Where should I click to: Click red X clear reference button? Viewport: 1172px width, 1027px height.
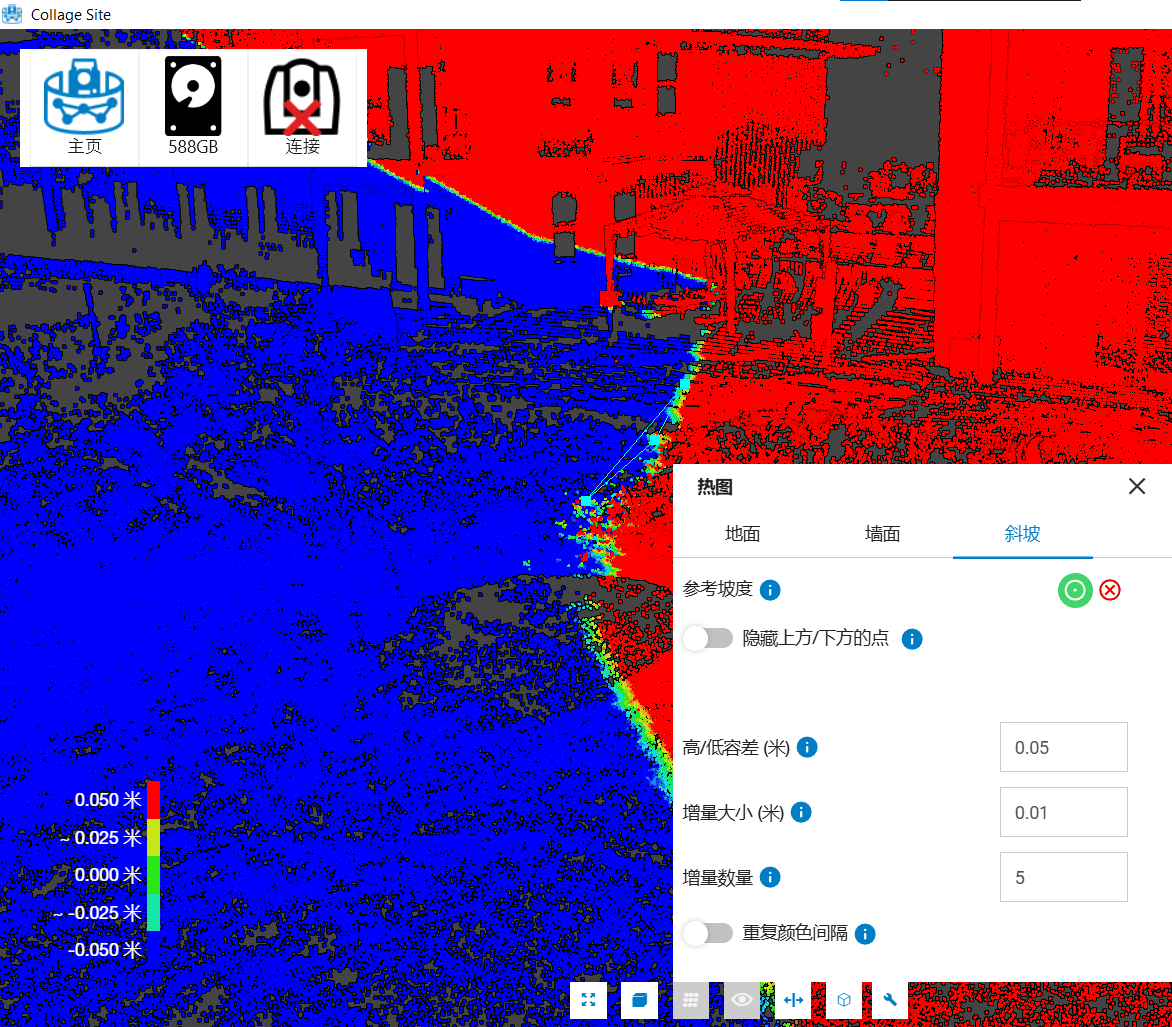tap(1110, 590)
